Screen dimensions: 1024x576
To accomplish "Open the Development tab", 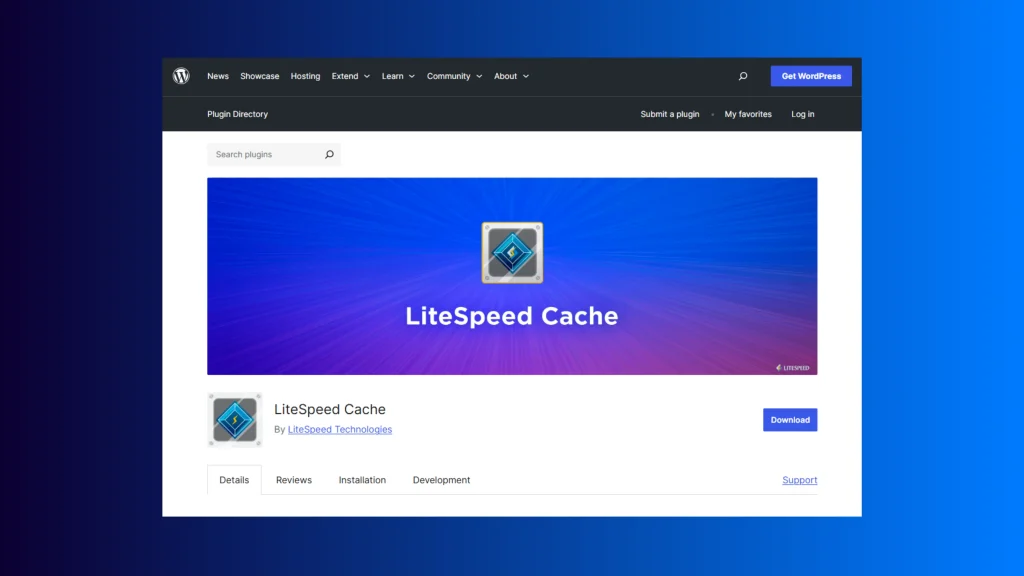I will [441, 480].
